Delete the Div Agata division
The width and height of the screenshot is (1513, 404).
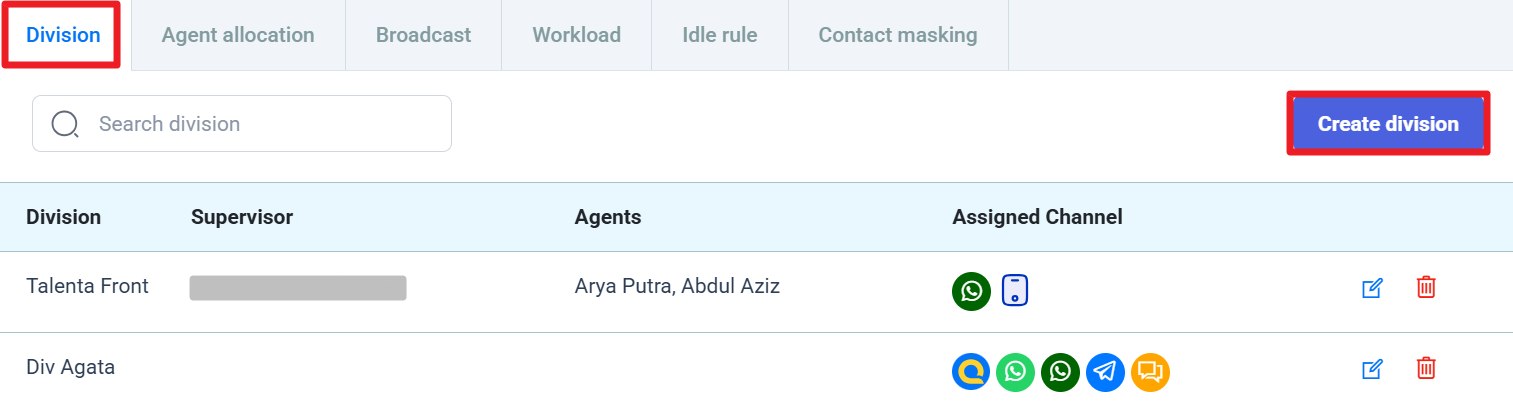pyautogui.click(x=1426, y=370)
